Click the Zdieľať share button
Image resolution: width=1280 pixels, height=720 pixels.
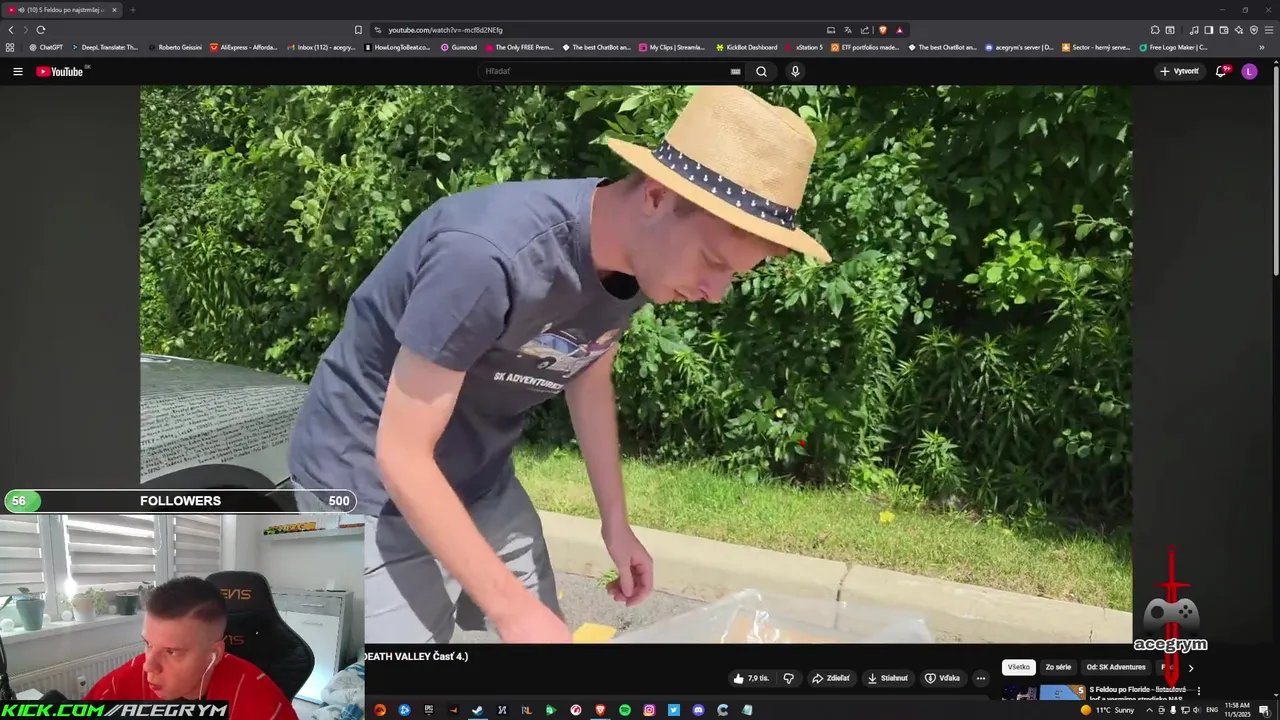[831, 678]
